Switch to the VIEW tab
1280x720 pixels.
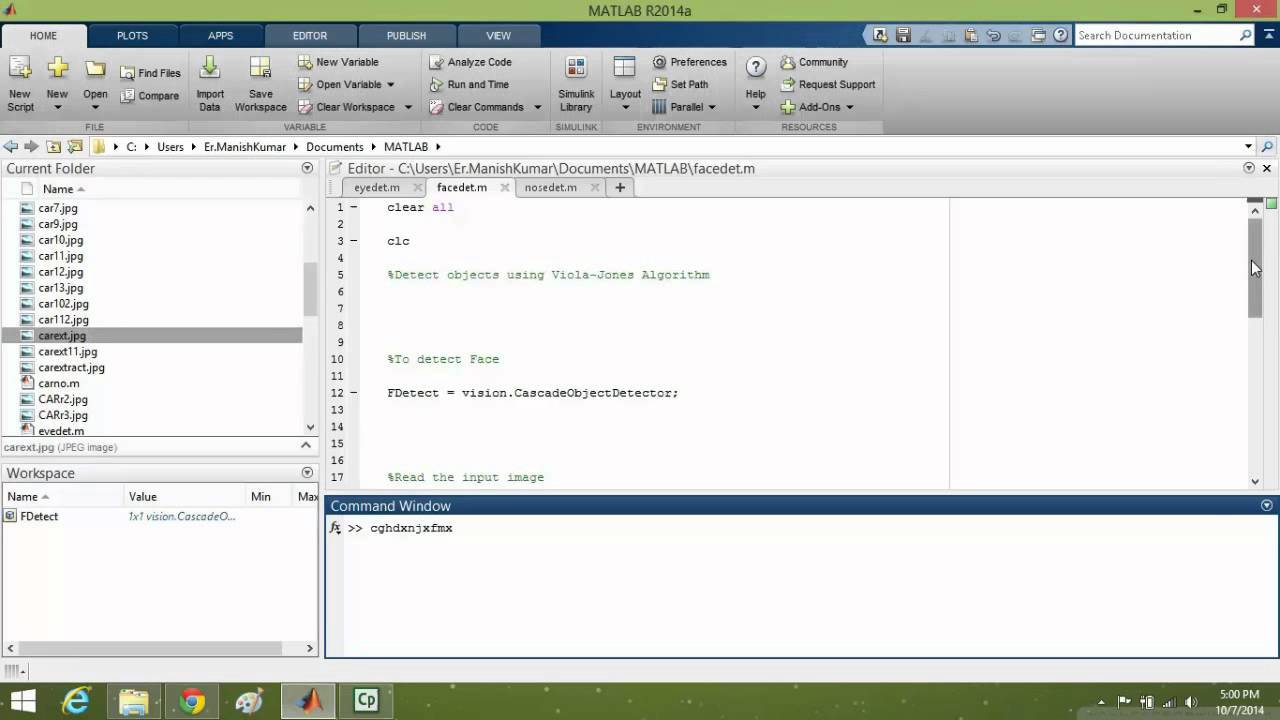pos(498,35)
